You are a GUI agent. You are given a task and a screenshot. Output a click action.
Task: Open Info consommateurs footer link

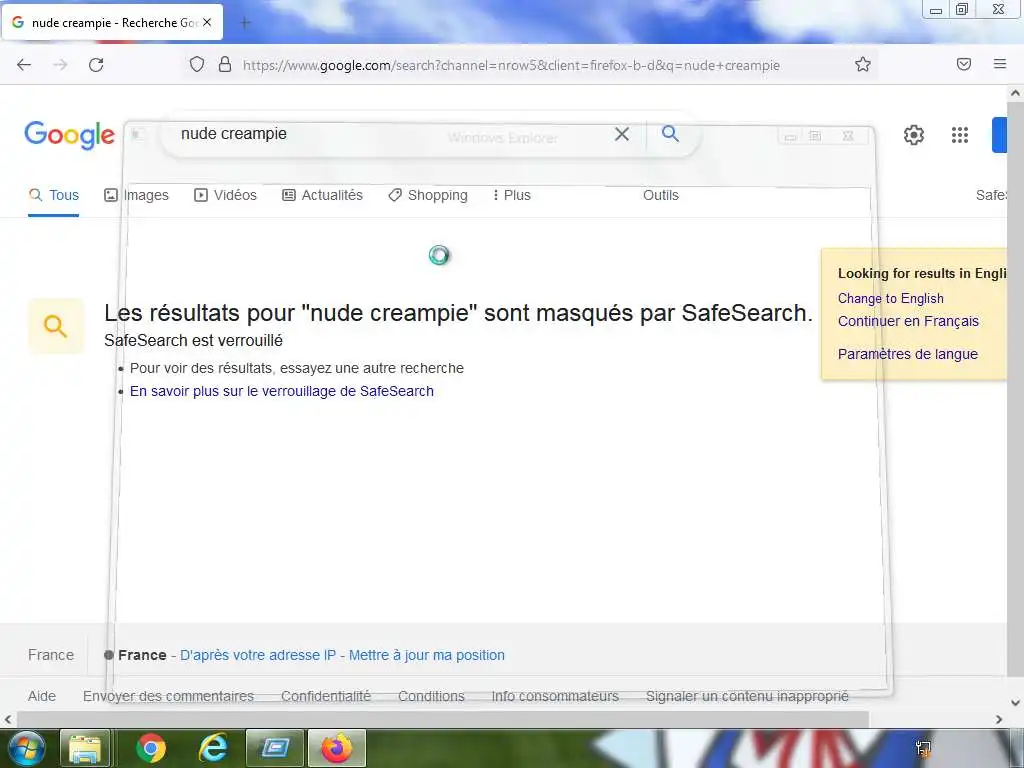click(555, 696)
